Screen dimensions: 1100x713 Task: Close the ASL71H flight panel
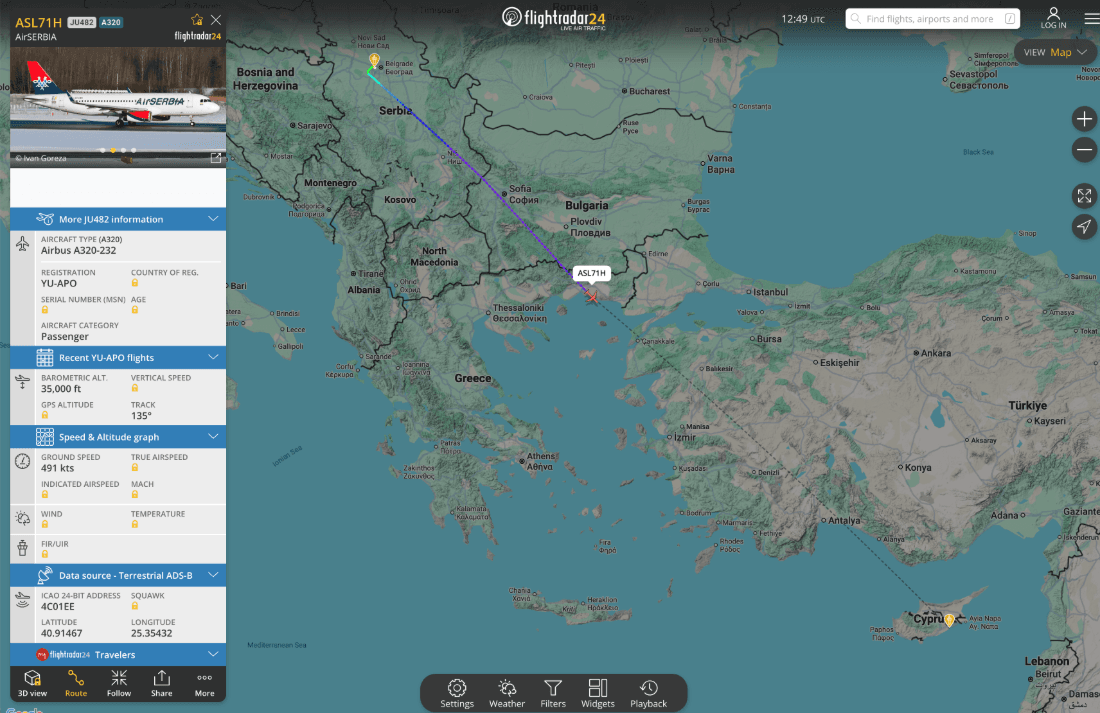coord(216,20)
